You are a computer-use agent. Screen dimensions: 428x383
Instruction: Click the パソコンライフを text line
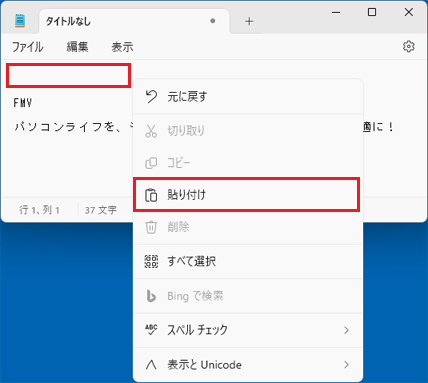pyautogui.click(x=65, y=127)
